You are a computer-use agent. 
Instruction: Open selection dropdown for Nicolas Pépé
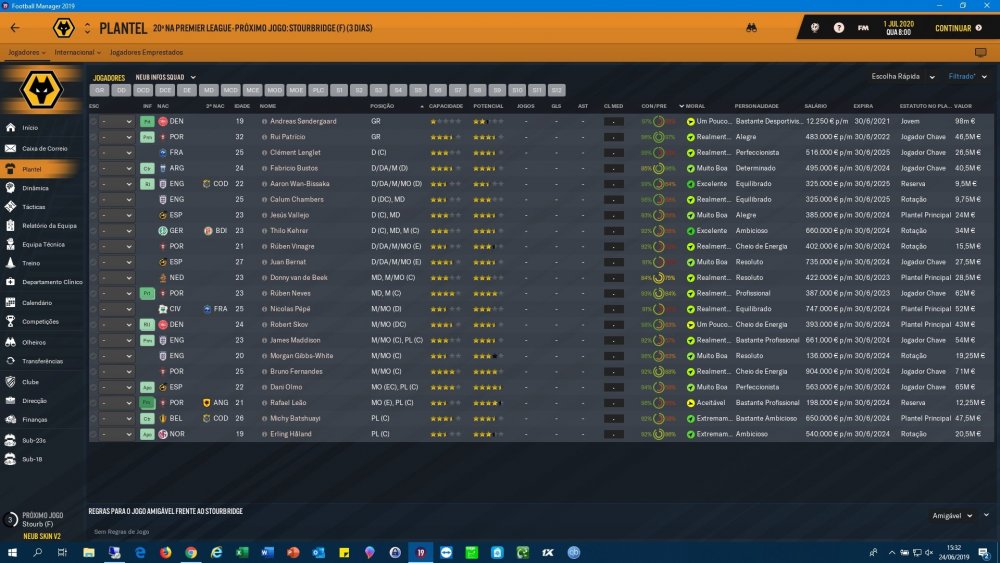pyautogui.click(x=116, y=309)
